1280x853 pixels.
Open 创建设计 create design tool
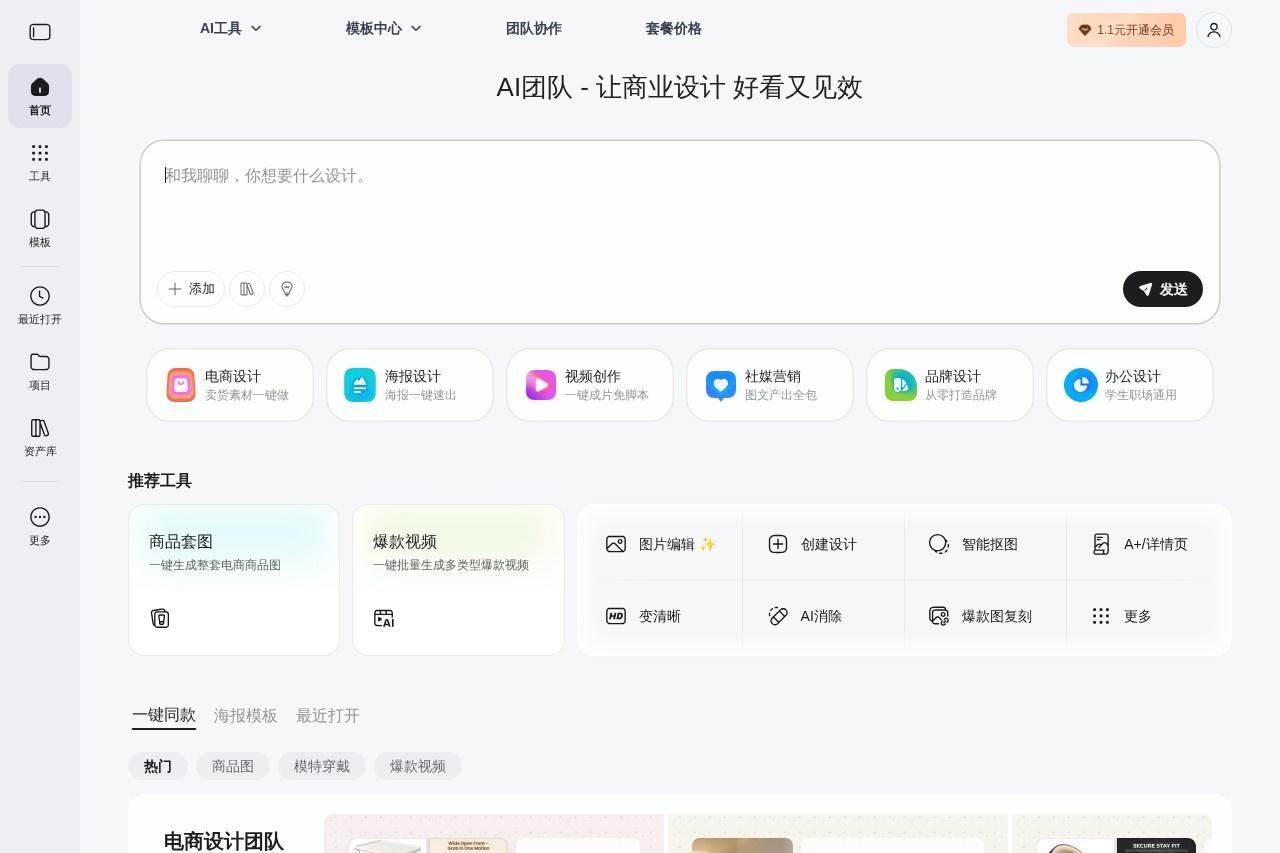pos(812,544)
